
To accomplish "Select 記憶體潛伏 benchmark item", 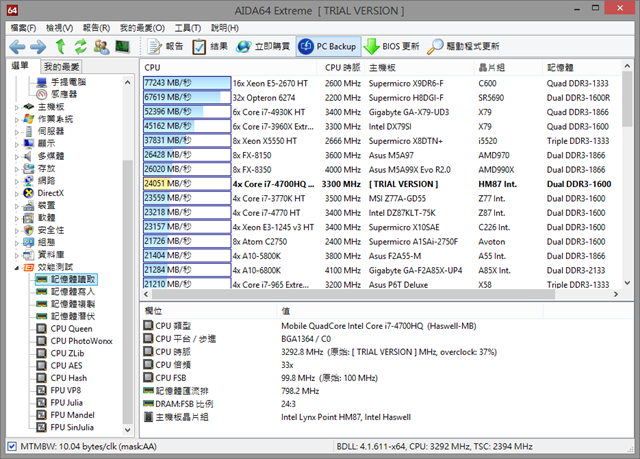I will [65, 316].
